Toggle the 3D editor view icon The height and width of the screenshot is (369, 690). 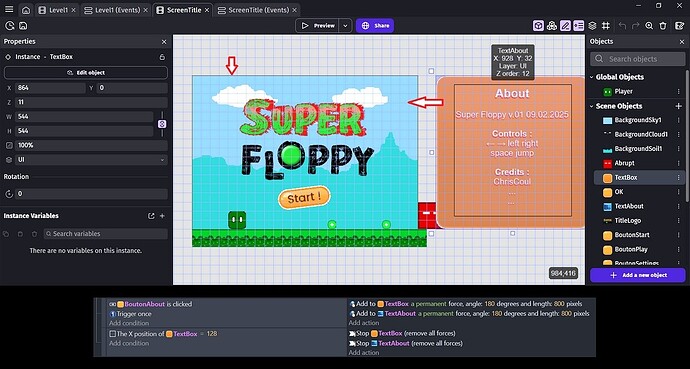coord(538,26)
